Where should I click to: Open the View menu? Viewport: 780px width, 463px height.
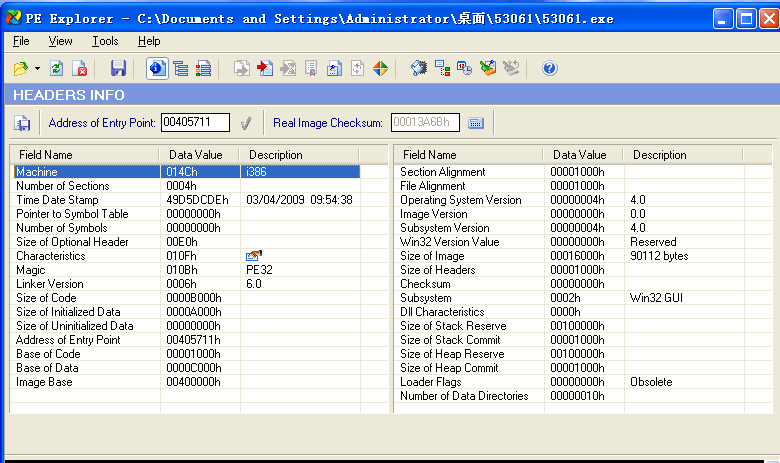[61, 41]
